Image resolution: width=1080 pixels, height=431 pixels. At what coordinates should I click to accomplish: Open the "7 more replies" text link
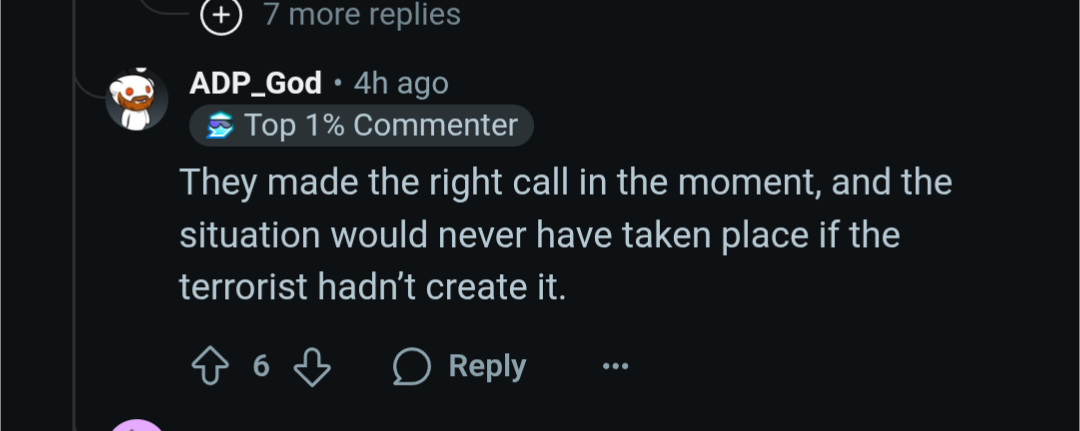point(362,15)
